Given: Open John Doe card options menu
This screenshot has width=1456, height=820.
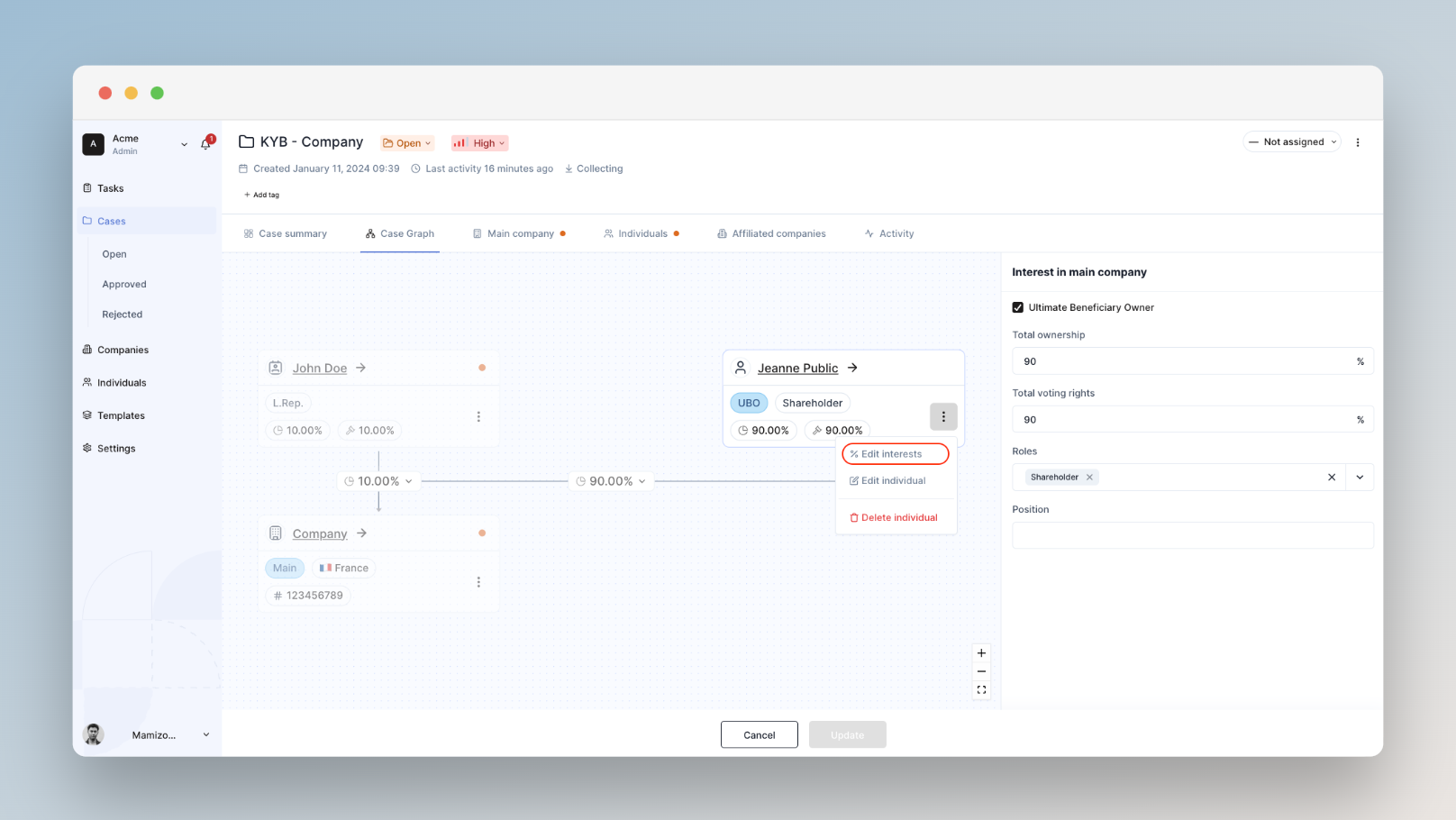Looking at the screenshot, I should 478,416.
